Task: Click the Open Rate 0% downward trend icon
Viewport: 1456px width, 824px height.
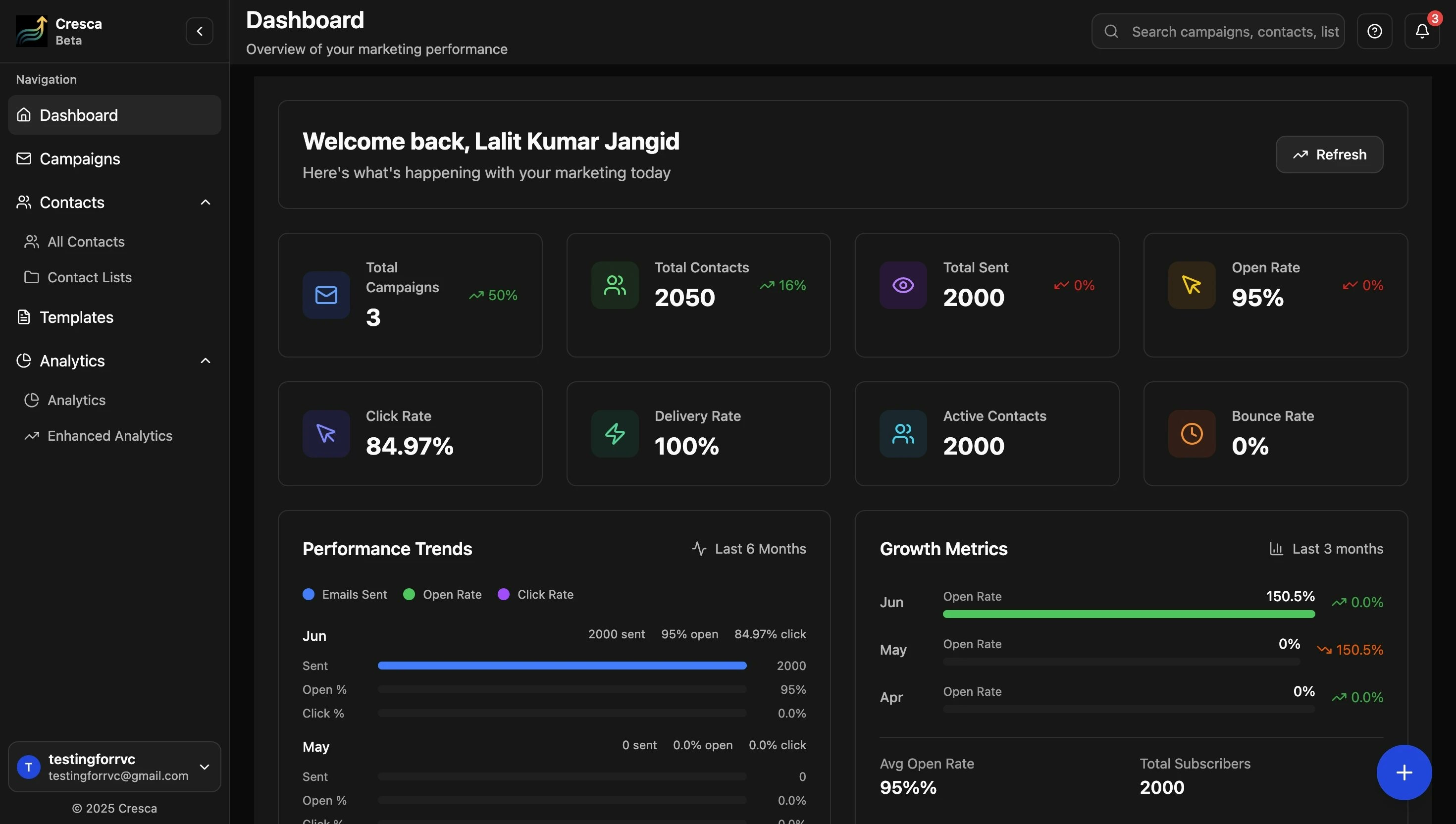Action: (1350, 285)
